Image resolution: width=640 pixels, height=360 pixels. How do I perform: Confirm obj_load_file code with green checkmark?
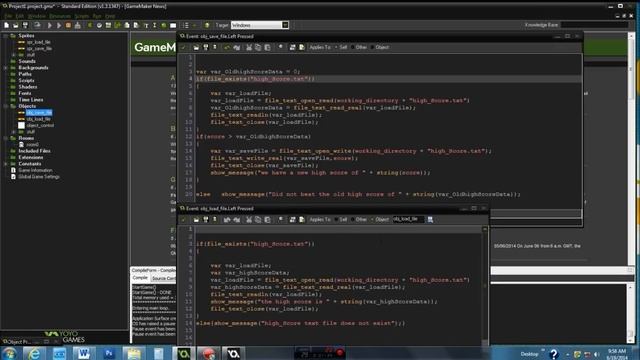click(183, 220)
